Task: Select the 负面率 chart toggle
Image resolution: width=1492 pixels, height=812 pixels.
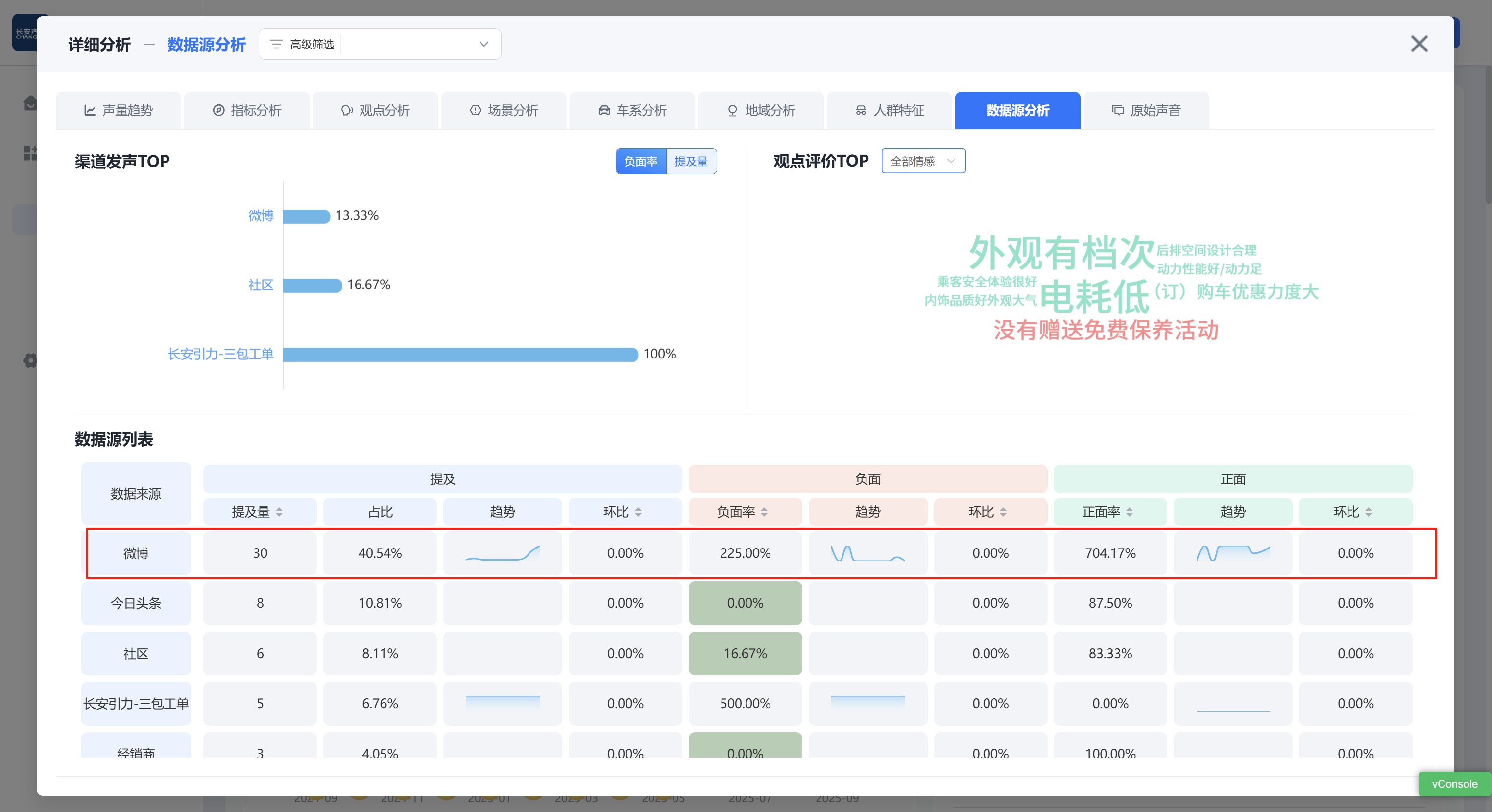Action: click(x=641, y=162)
